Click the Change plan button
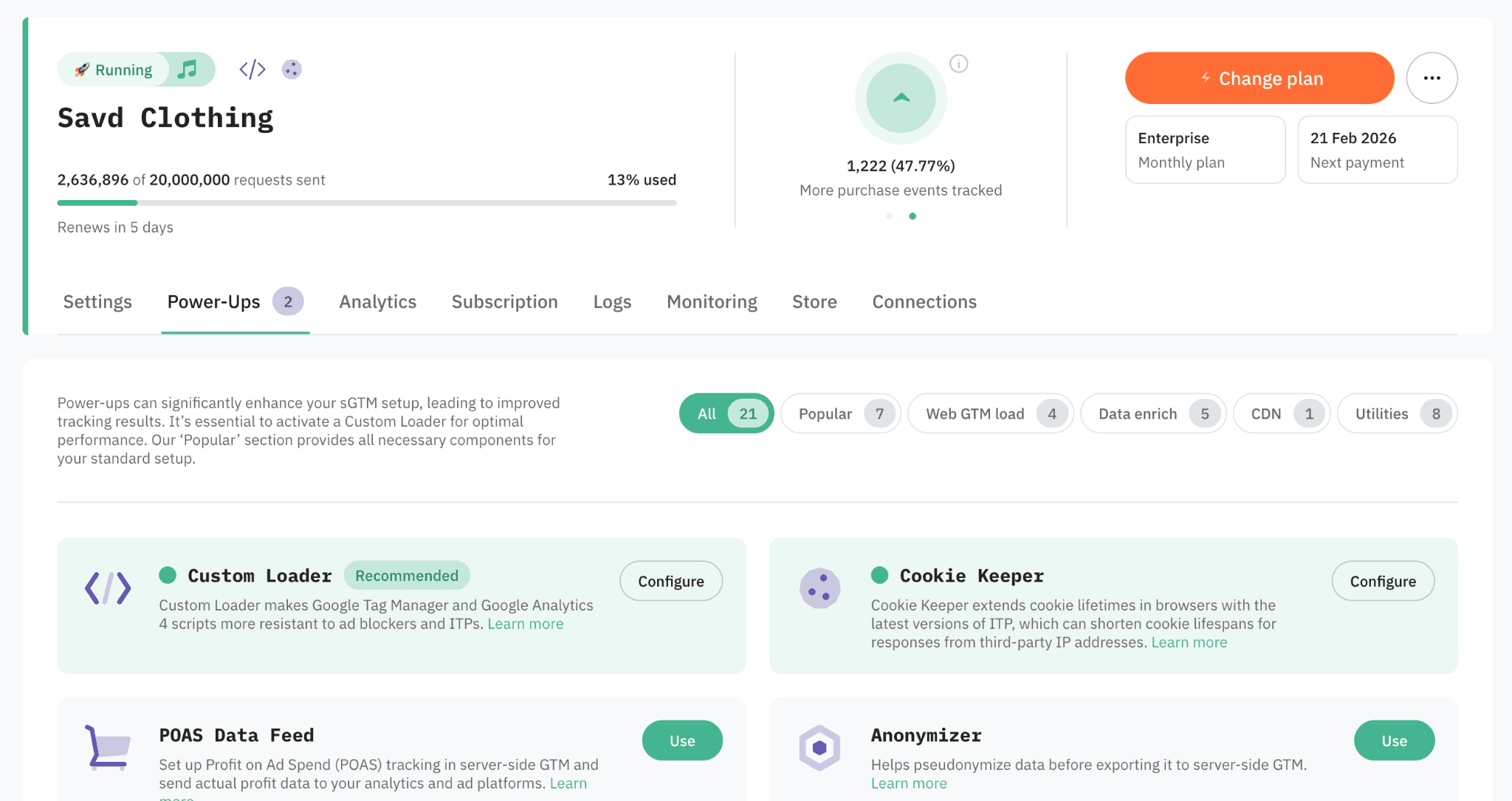The width and height of the screenshot is (1512, 801). click(1259, 78)
